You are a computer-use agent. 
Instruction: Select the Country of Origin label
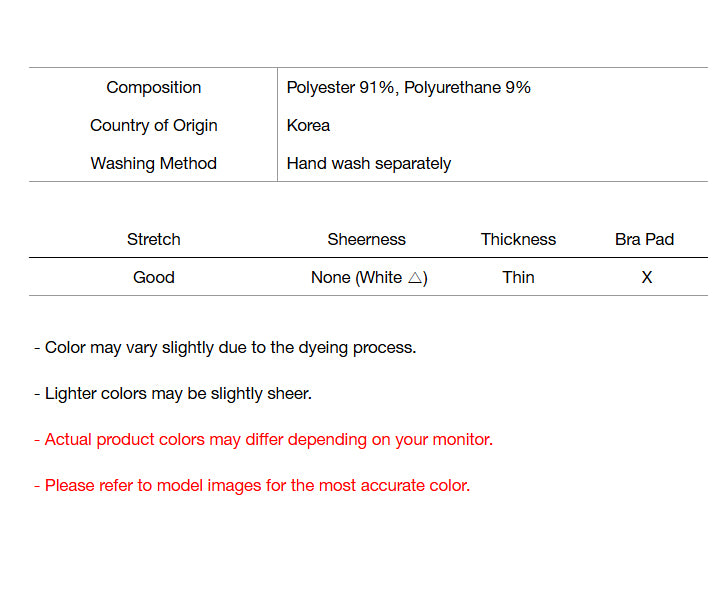point(153,126)
